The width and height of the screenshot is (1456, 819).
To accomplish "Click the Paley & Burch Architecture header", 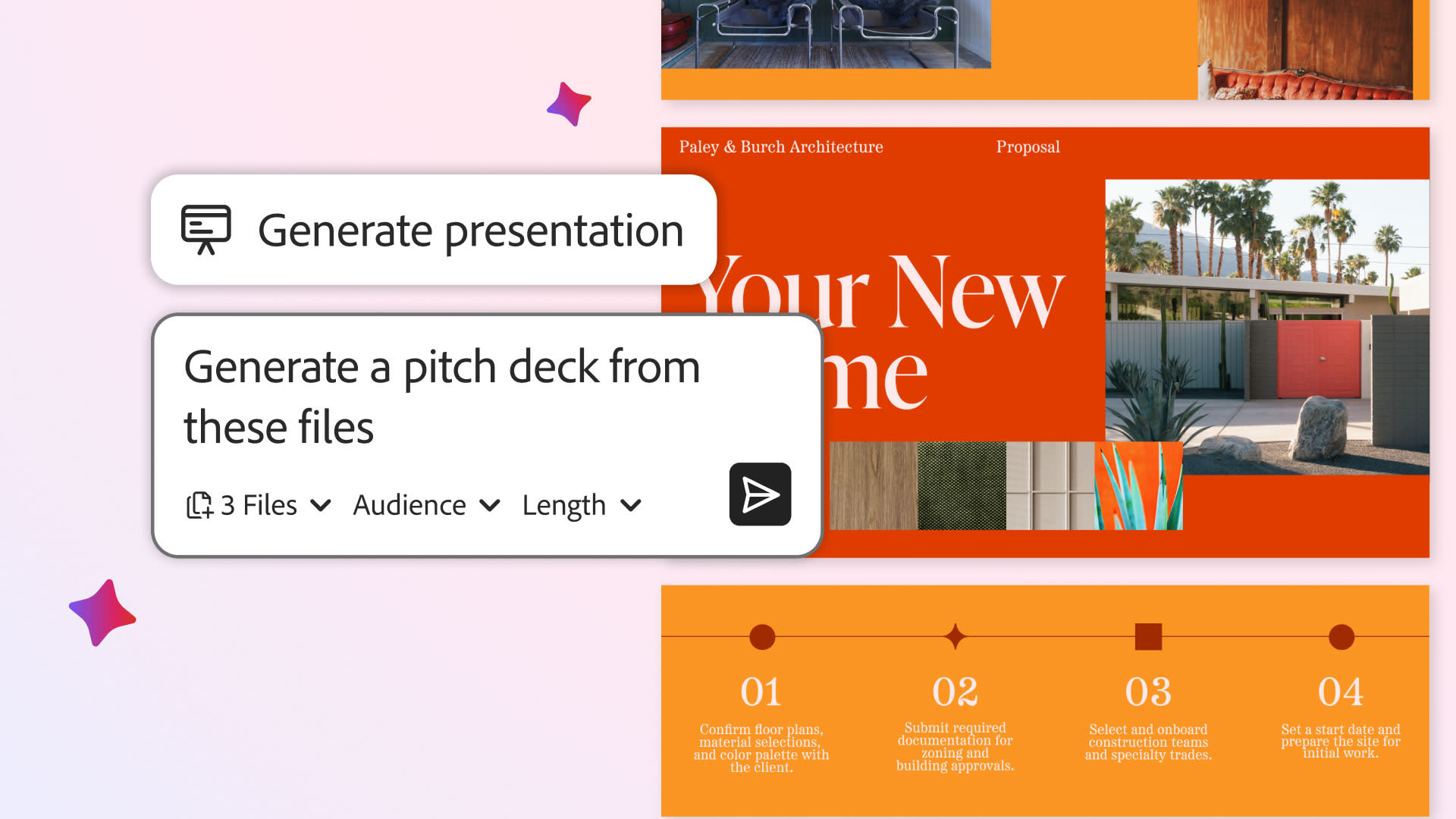I will tap(780, 146).
